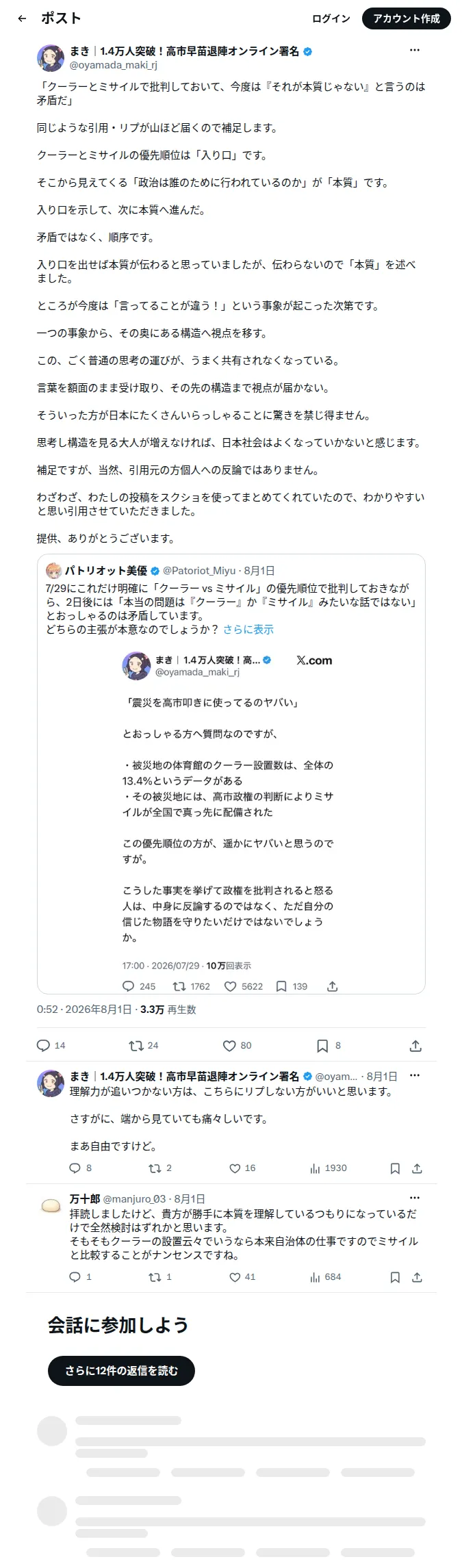The image size is (462, 1568).
Task: Repost 万十郎's reply showing 1 repost
Action: pyautogui.click(x=160, y=1277)
